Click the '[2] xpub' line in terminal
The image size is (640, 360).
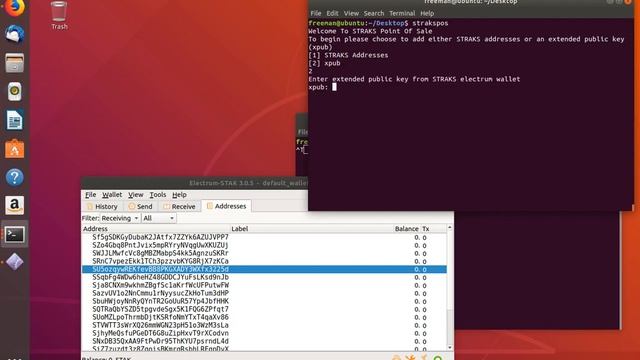tap(324, 63)
